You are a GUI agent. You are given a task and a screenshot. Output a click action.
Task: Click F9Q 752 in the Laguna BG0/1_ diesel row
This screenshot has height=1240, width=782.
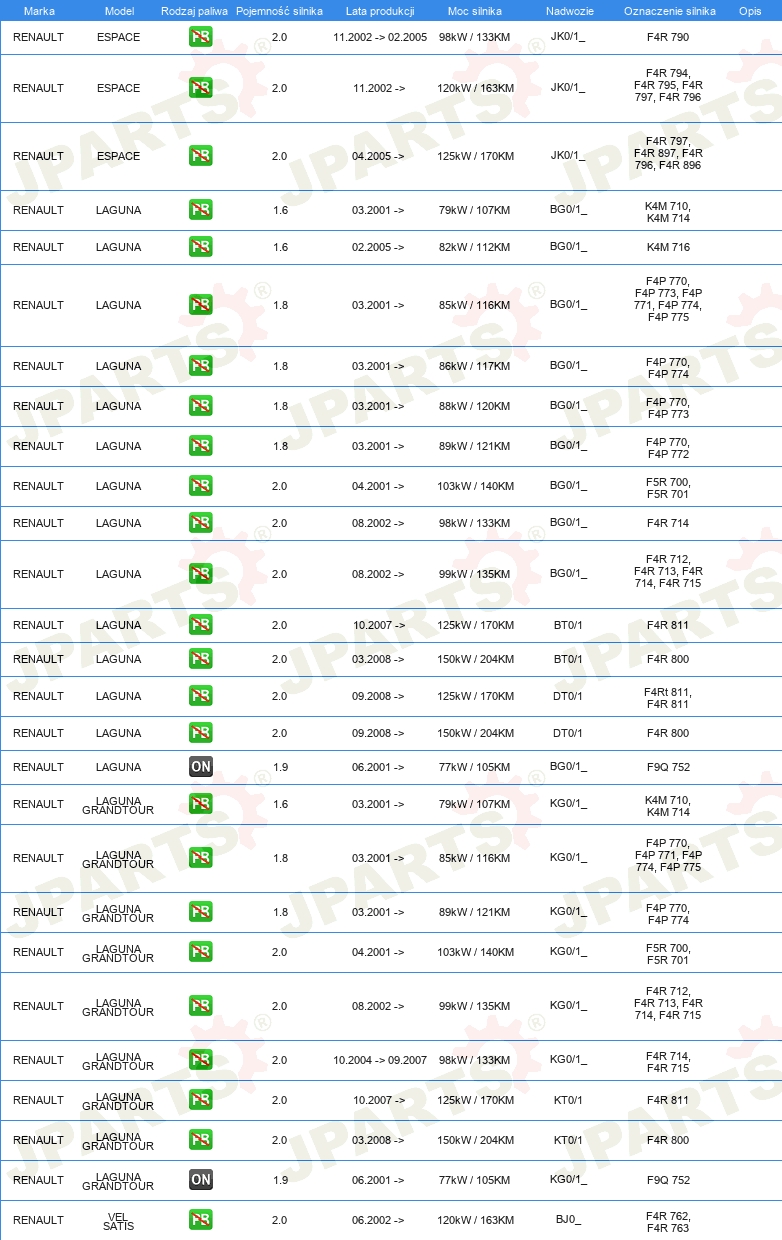click(668, 767)
